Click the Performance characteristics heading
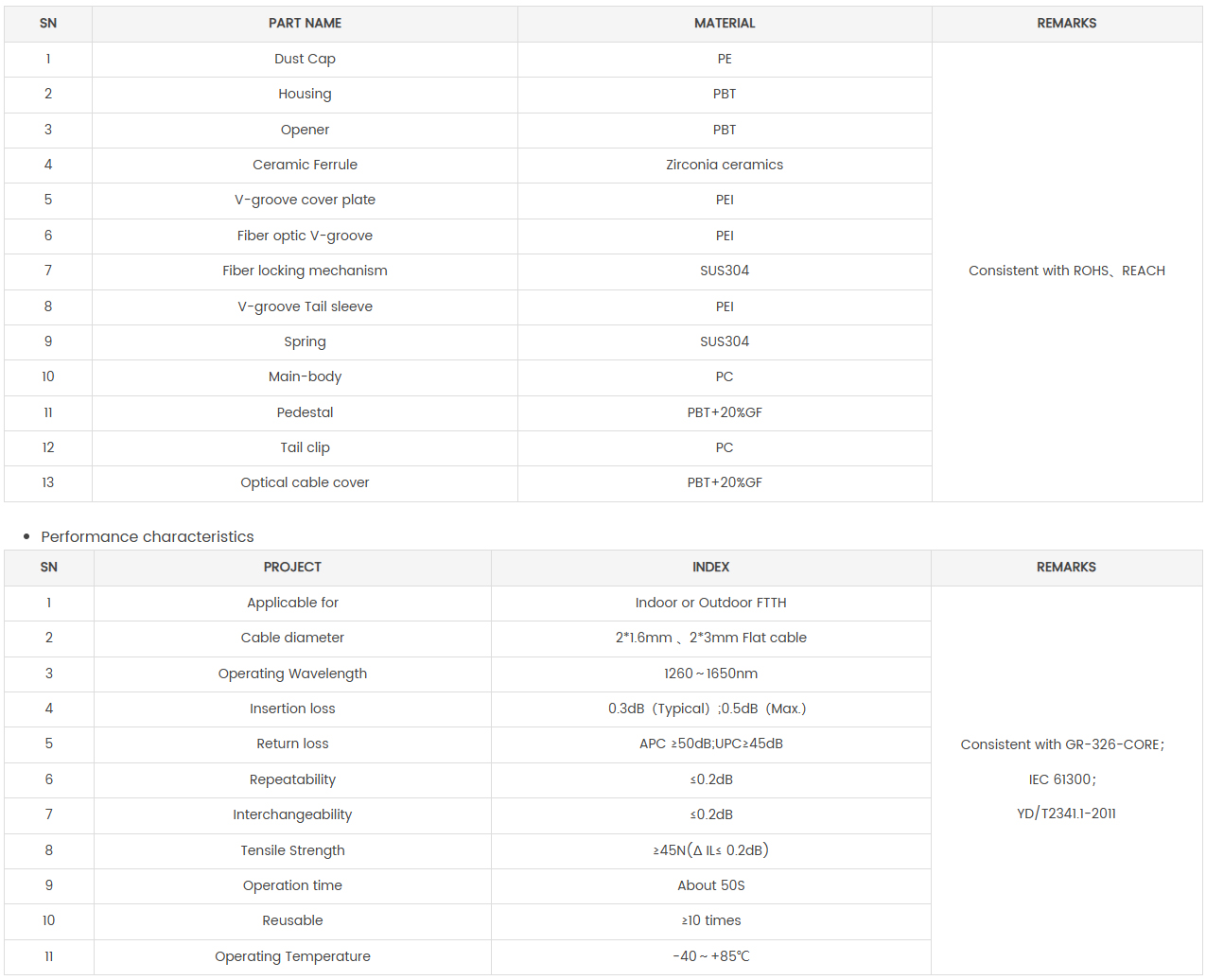Viewport: 1206px width, 980px height. 148,536
